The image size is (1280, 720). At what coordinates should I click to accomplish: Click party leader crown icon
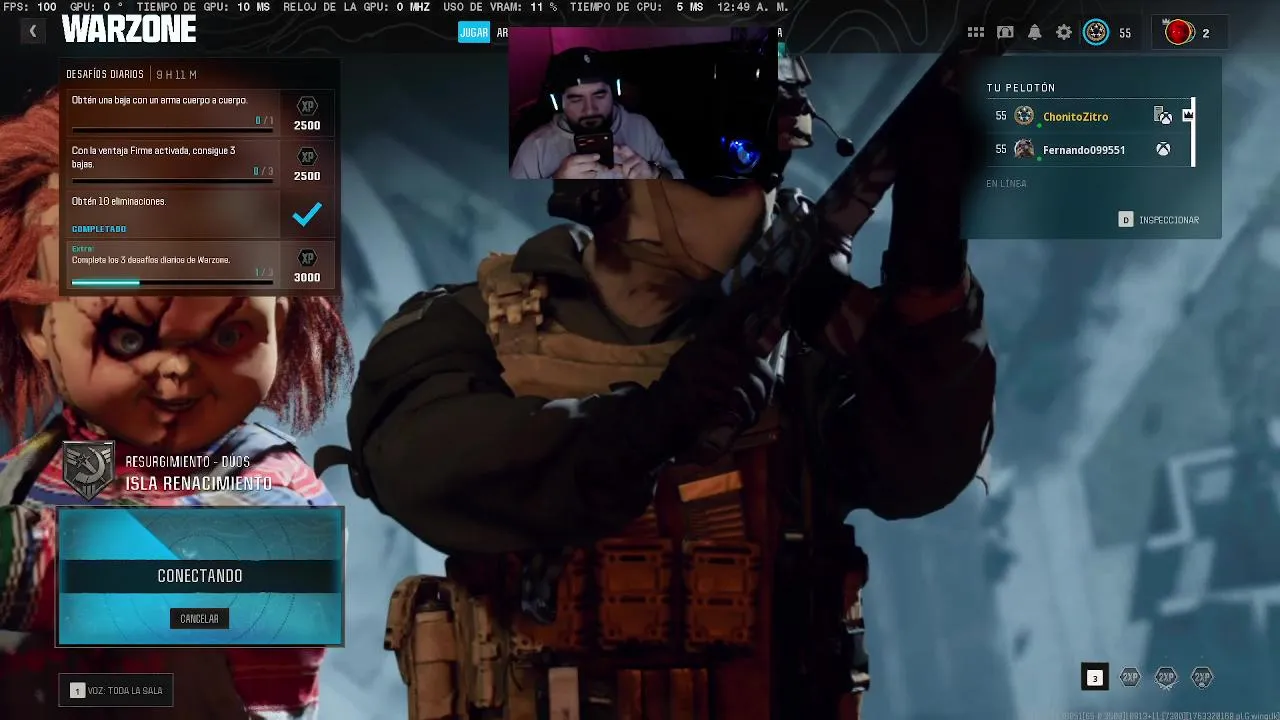tap(1188, 115)
